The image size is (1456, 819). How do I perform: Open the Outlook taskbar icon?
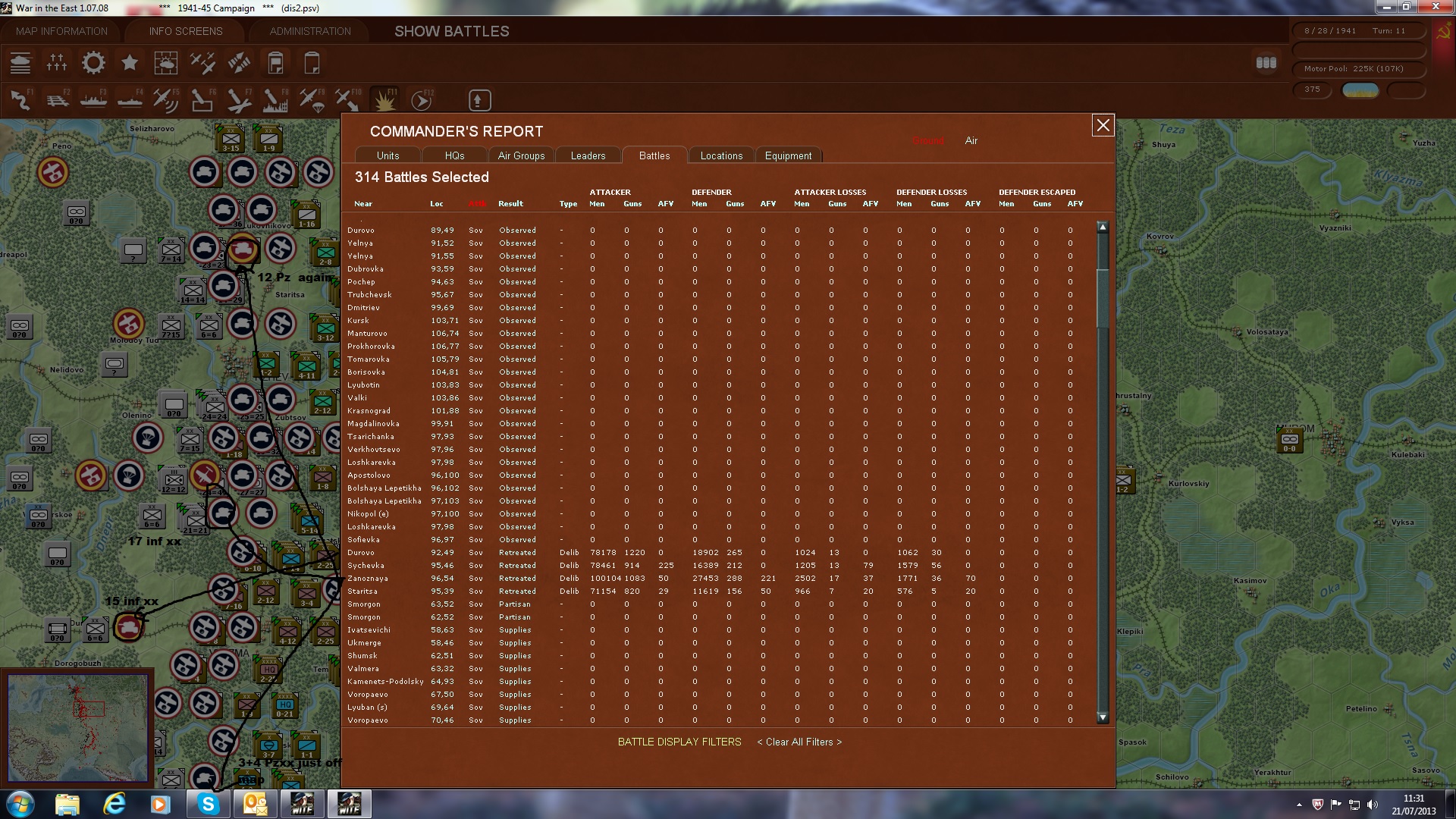[255, 804]
